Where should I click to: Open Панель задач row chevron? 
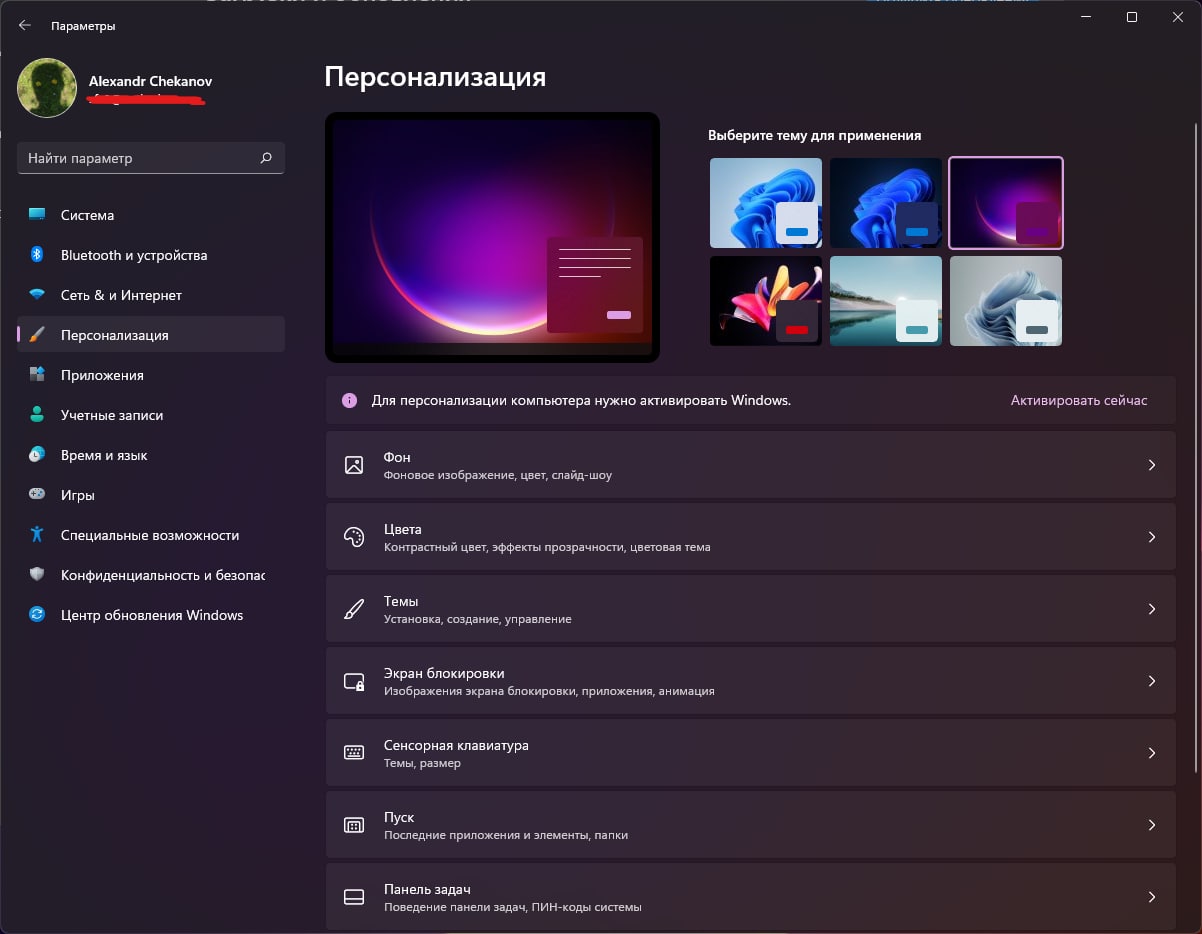[1151, 897]
